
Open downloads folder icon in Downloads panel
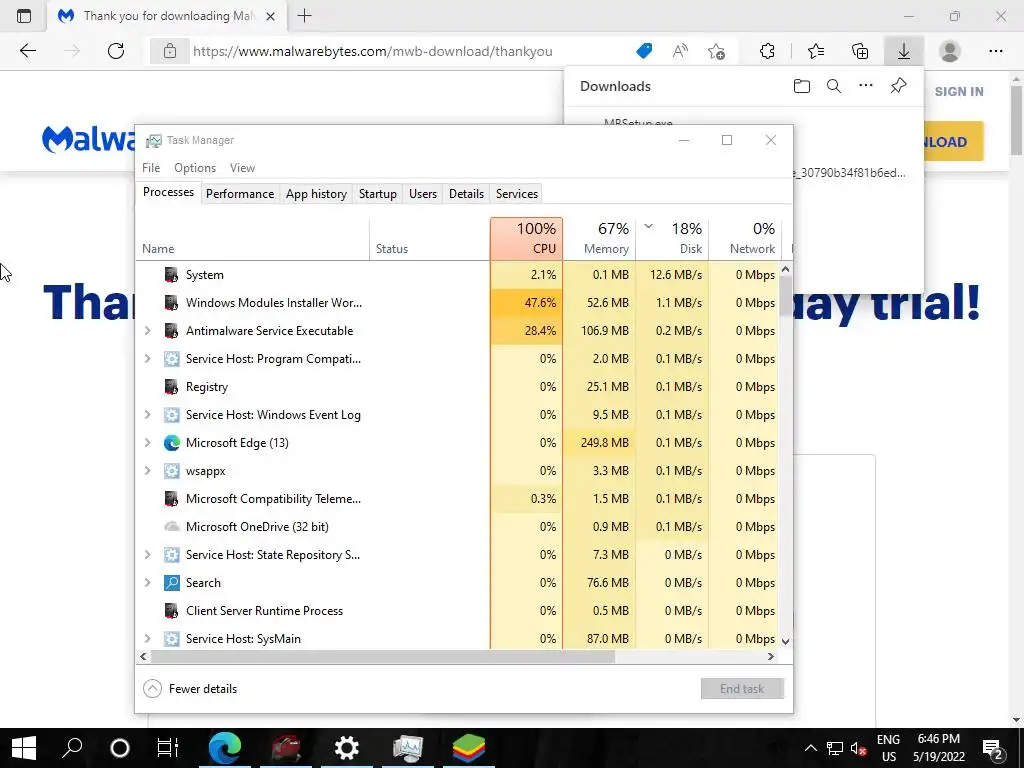coord(802,86)
